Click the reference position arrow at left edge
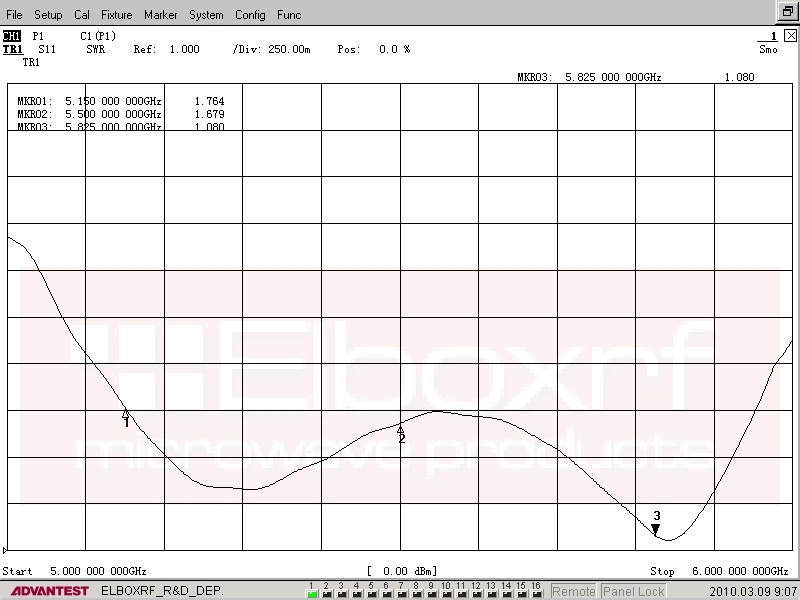This screenshot has height=600, width=800. (5, 550)
